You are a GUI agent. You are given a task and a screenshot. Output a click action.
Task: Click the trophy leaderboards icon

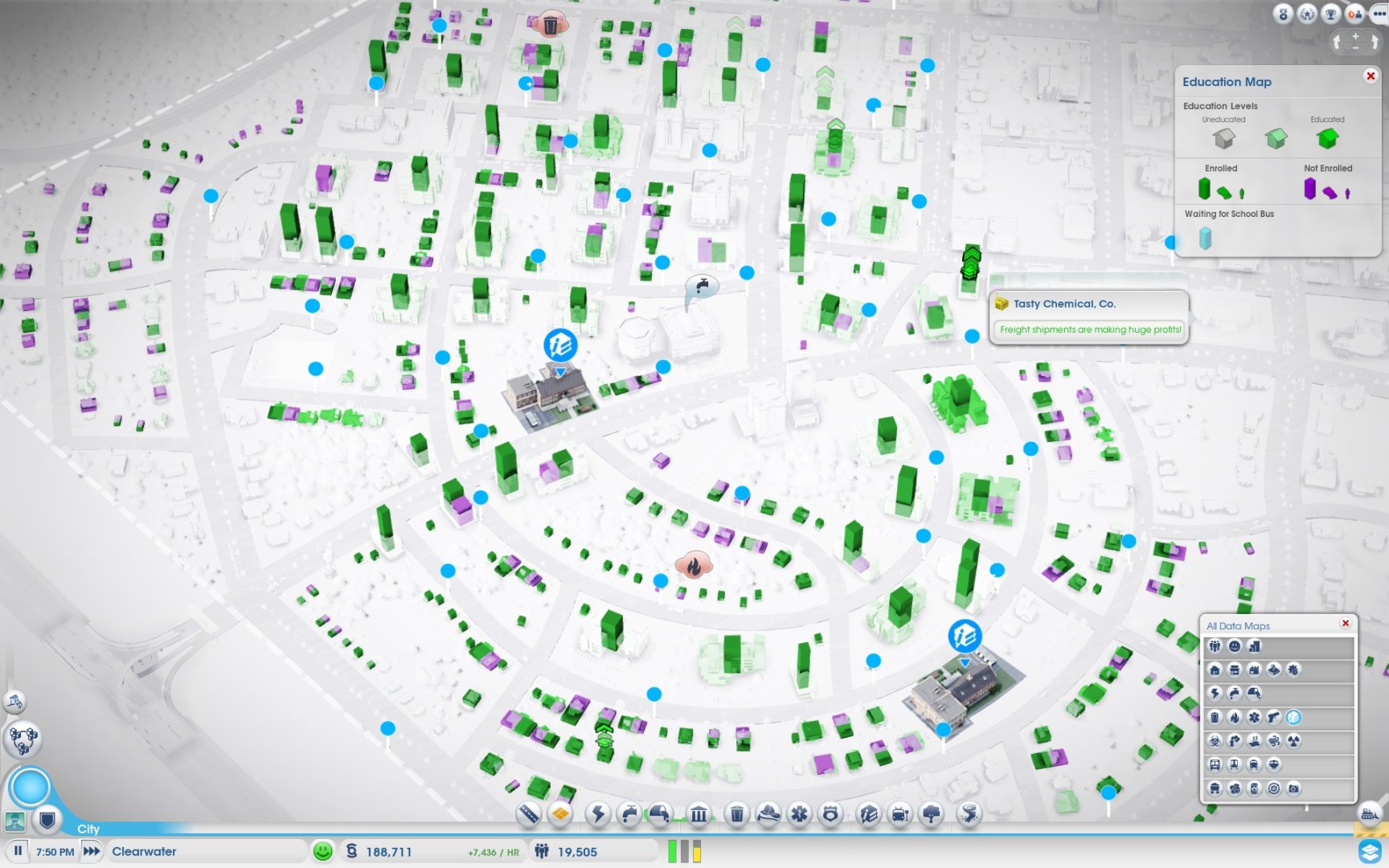pos(1331,14)
